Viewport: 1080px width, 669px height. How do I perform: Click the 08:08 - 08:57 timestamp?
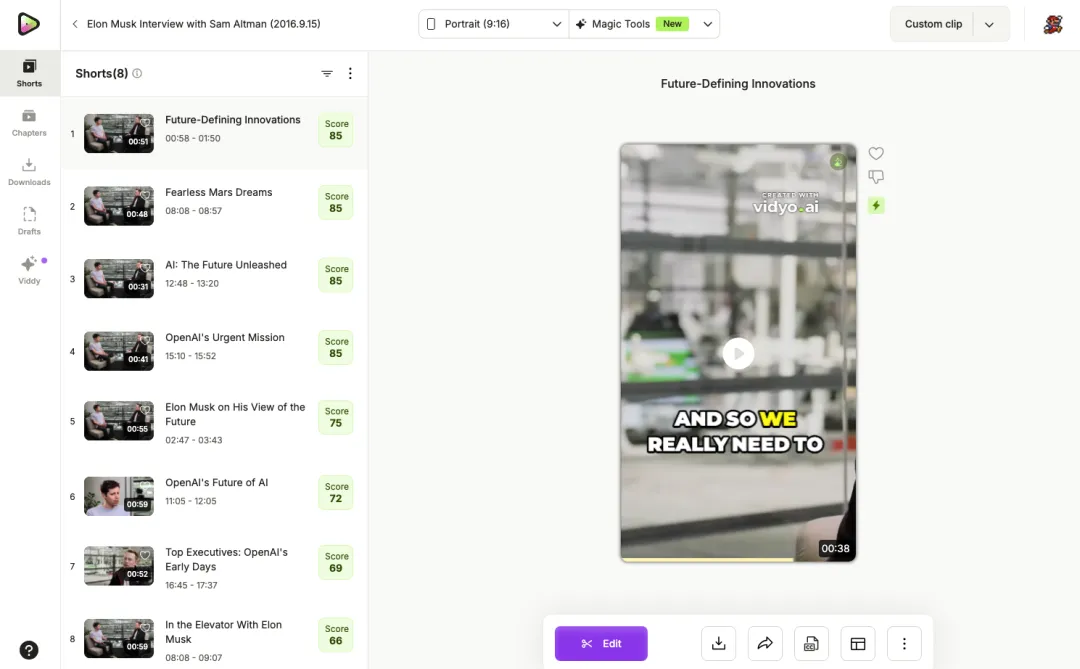[193, 211]
